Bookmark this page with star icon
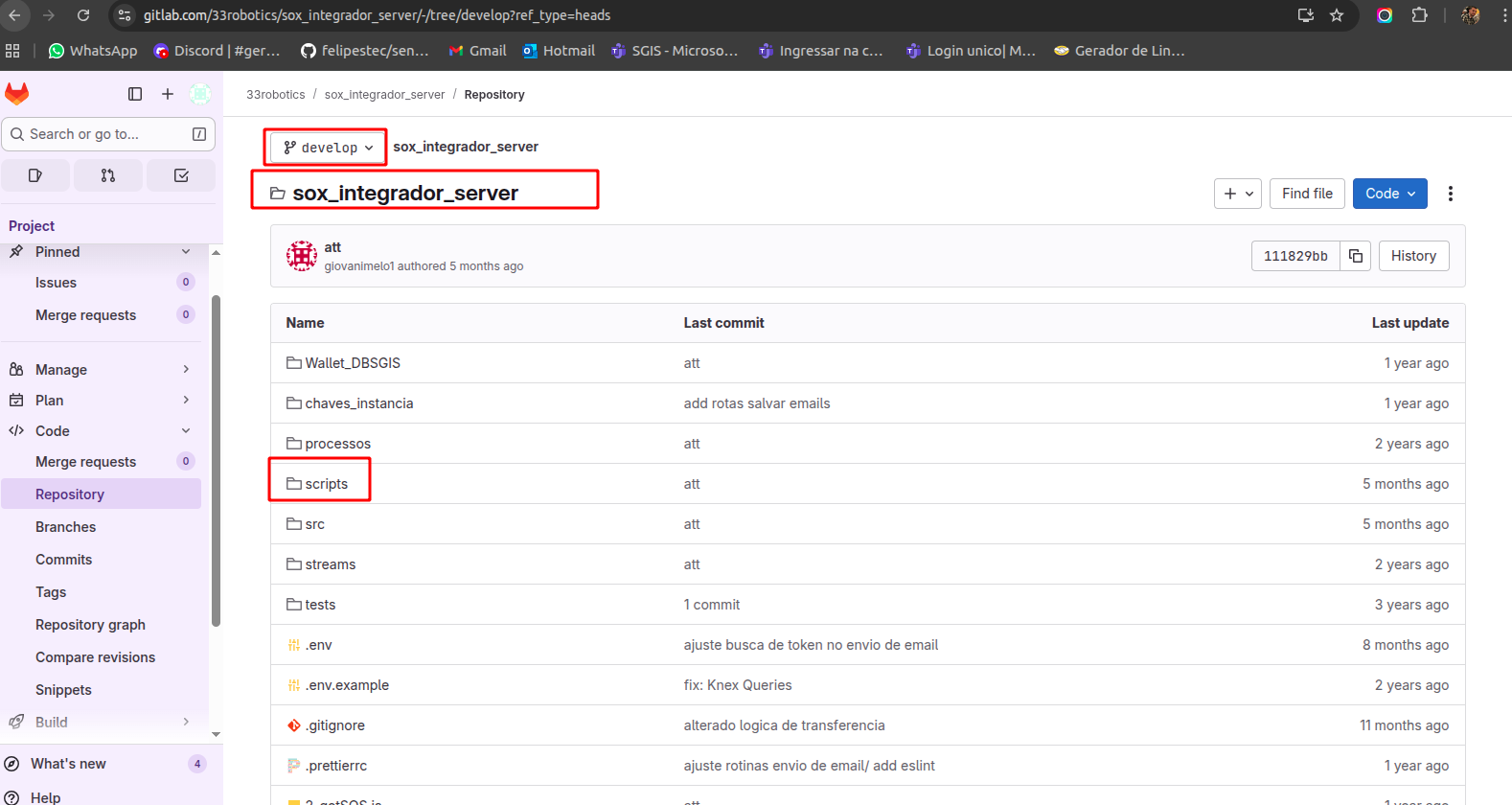The image size is (1512, 805). [x=1337, y=15]
